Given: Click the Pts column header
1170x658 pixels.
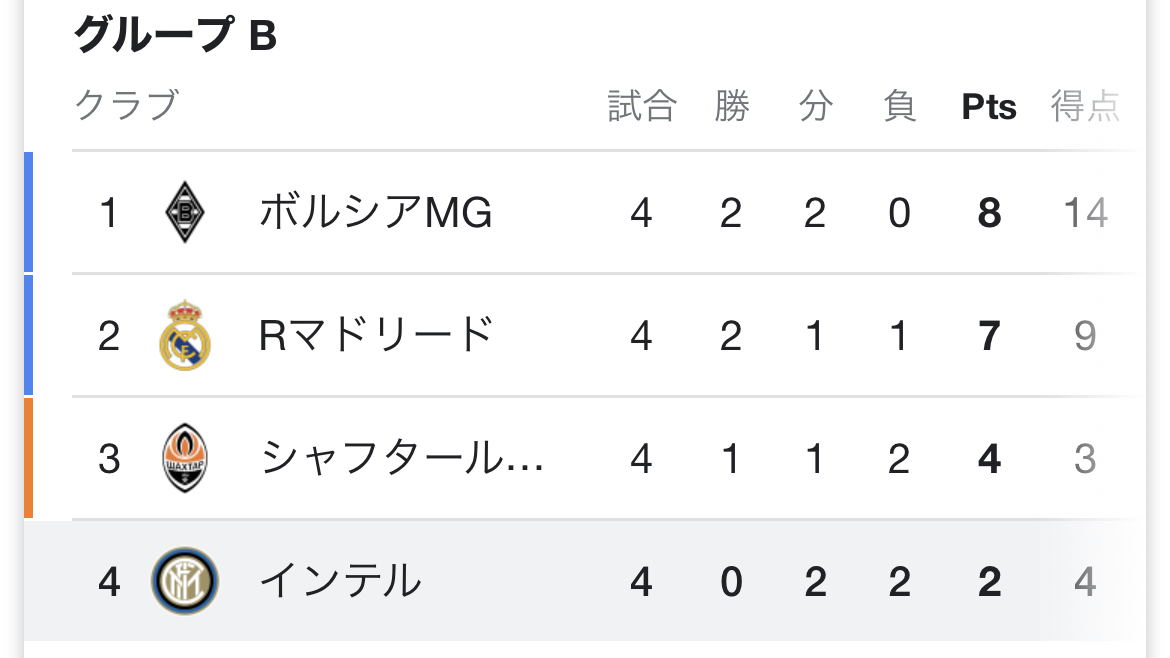Looking at the screenshot, I should pos(989,107).
